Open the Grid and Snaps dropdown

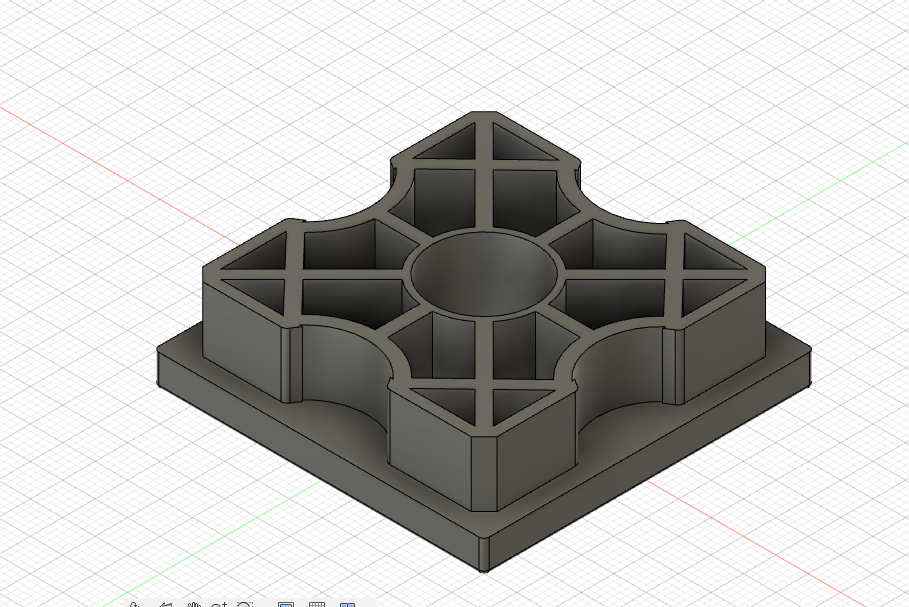click(x=328, y=604)
